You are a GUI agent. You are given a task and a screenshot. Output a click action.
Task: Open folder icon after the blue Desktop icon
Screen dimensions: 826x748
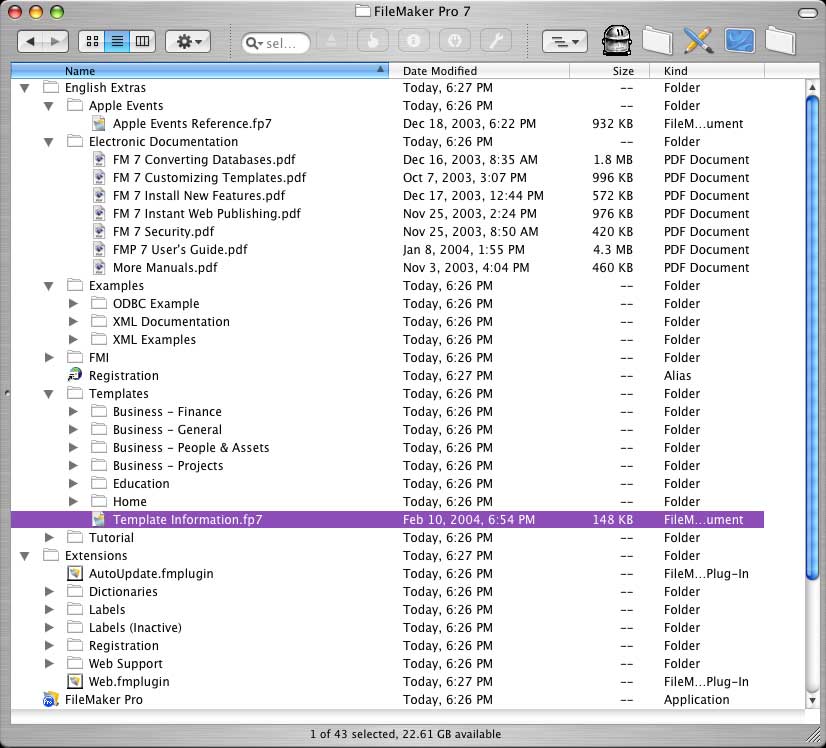780,40
